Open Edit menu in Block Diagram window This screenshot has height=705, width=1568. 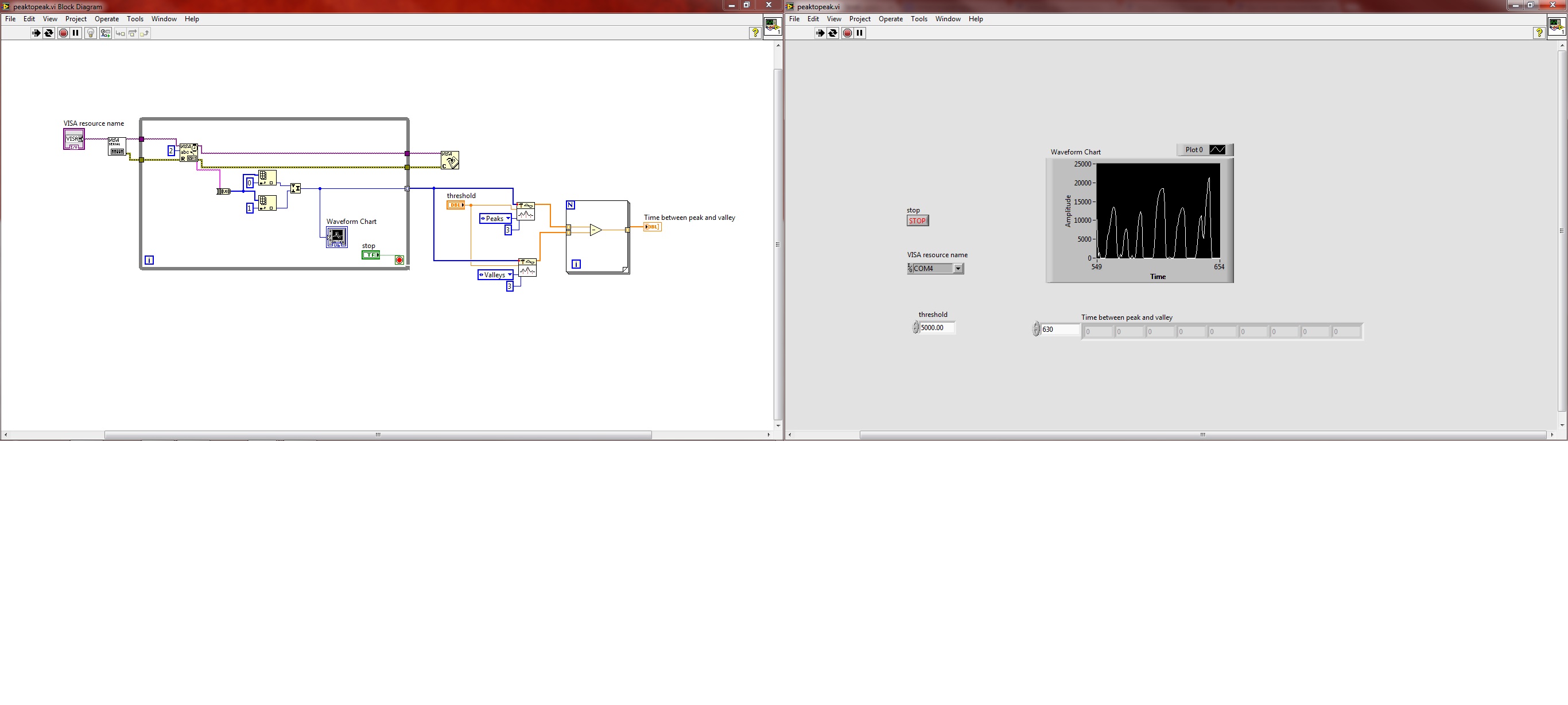(x=29, y=19)
